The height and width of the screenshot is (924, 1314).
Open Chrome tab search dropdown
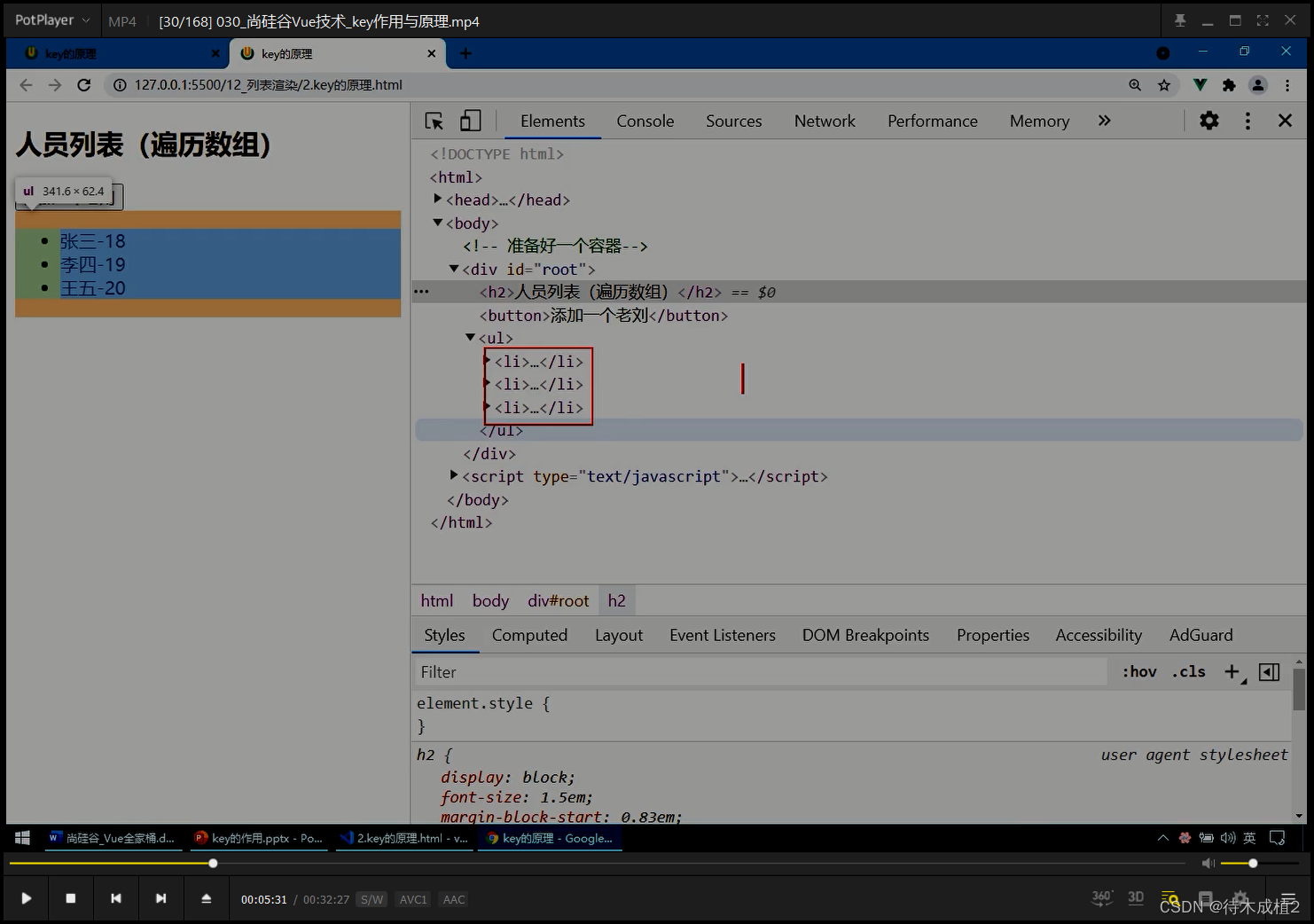click(1163, 53)
